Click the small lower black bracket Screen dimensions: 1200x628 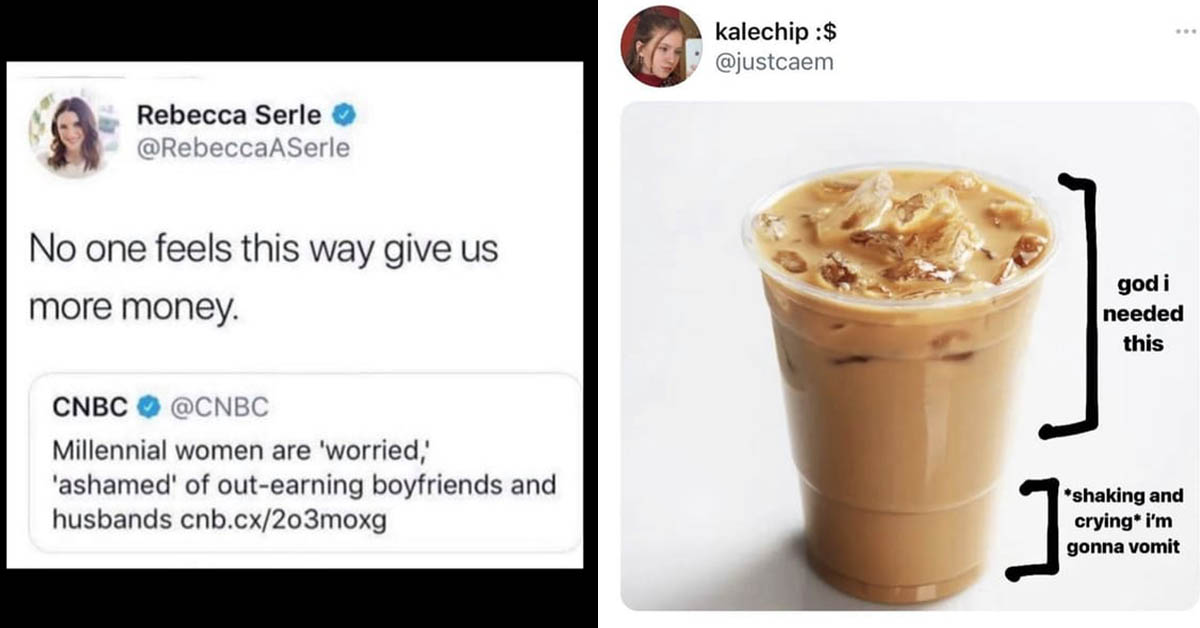click(x=1033, y=529)
